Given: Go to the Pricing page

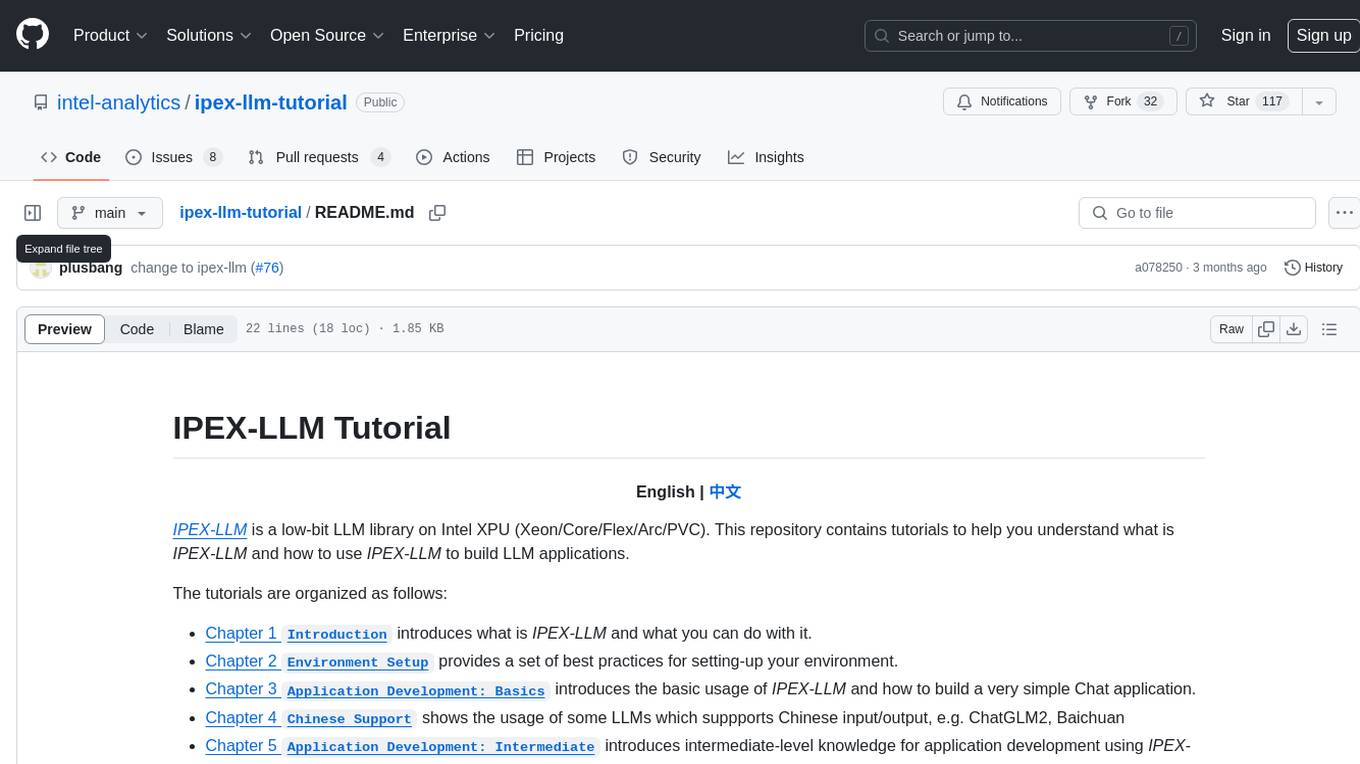Looking at the screenshot, I should click(539, 35).
